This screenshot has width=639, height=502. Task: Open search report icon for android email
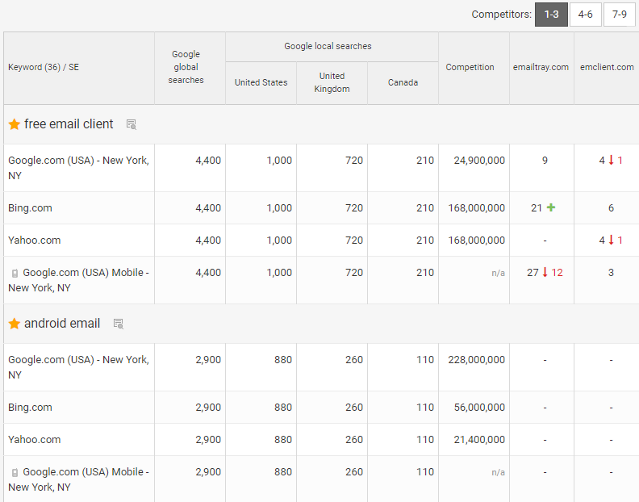118,324
